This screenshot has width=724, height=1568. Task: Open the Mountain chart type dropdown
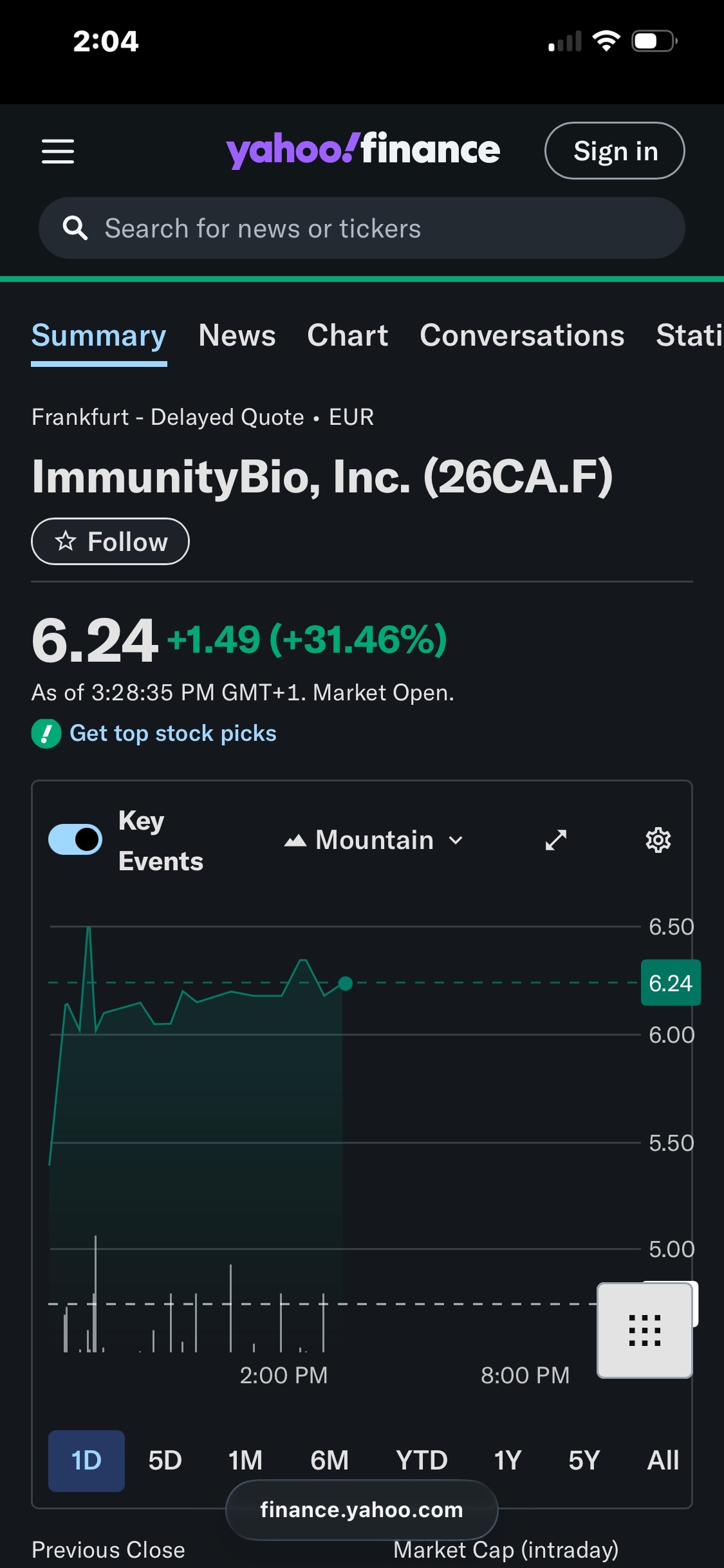tap(374, 840)
